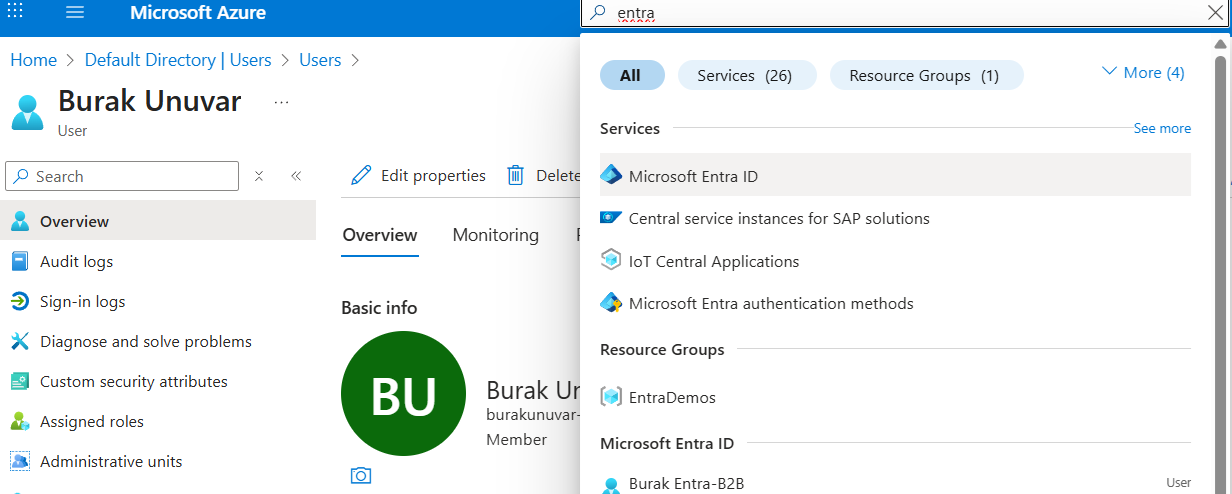Open the ellipsis menu beside Burak Unuvar

[x=281, y=102]
